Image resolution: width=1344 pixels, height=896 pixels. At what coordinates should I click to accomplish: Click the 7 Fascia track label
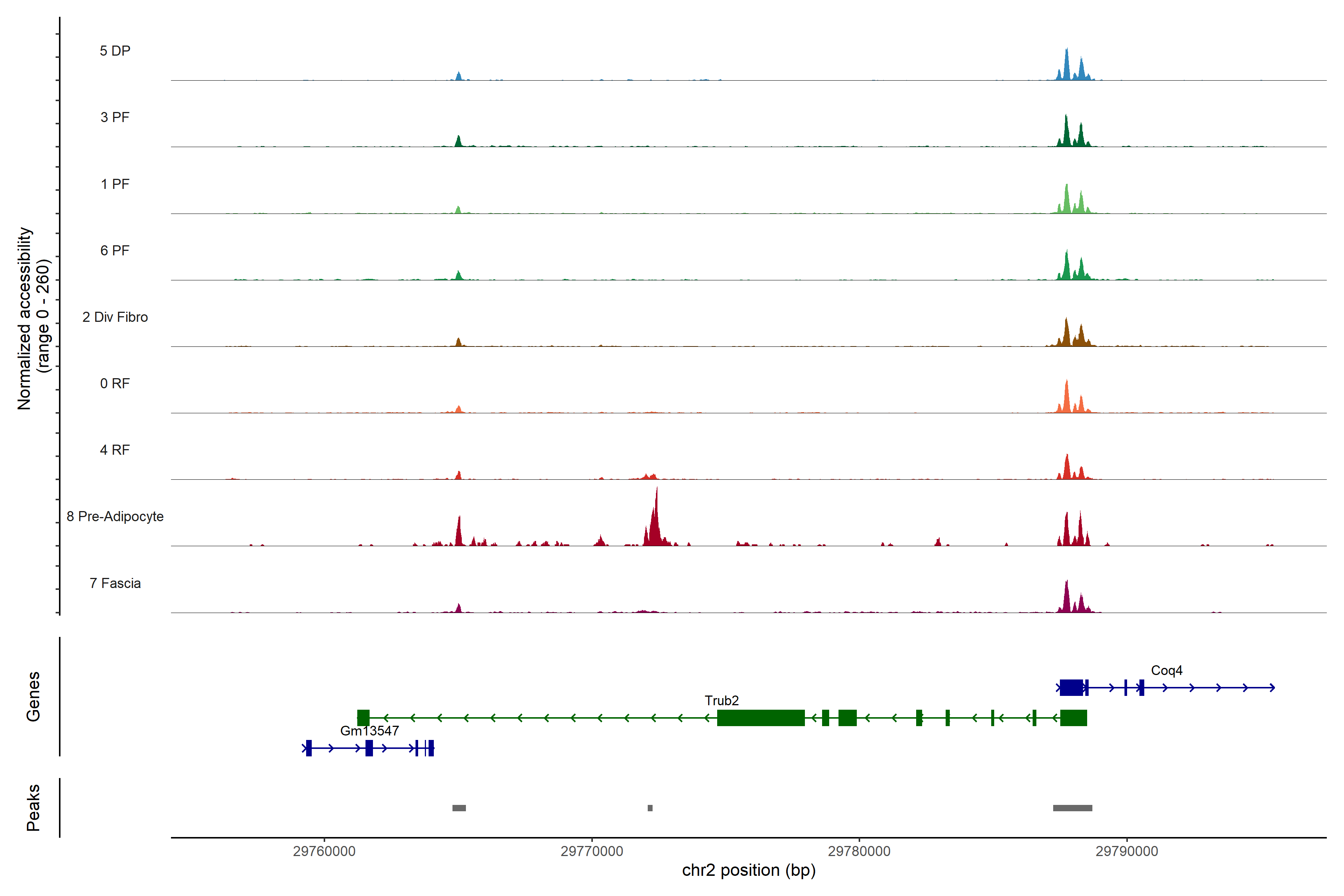coord(115,584)
